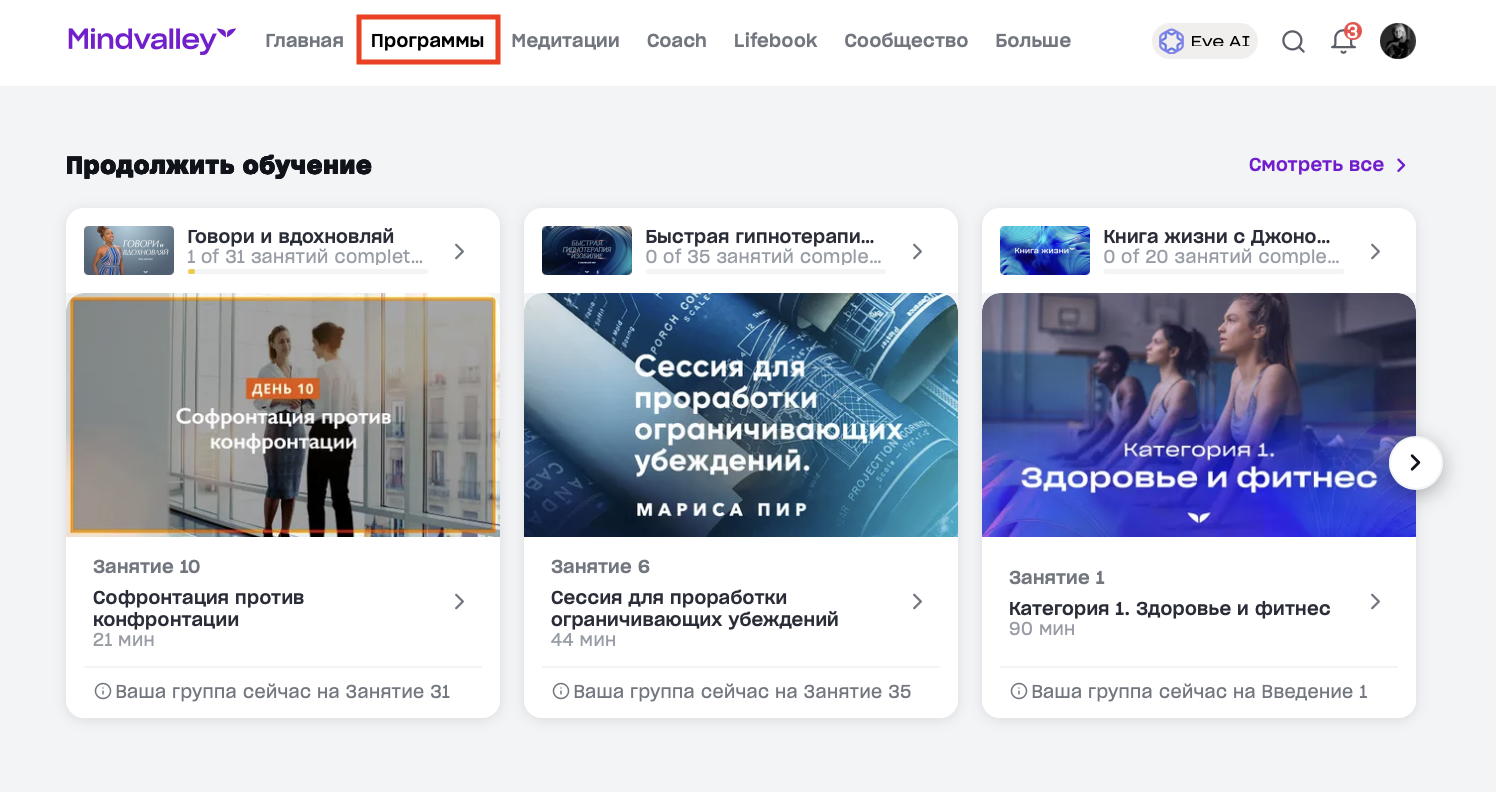Open the search magnifier icon
The height and width of the screenshot is (792, 1496).
click(x=1293, y=41)
